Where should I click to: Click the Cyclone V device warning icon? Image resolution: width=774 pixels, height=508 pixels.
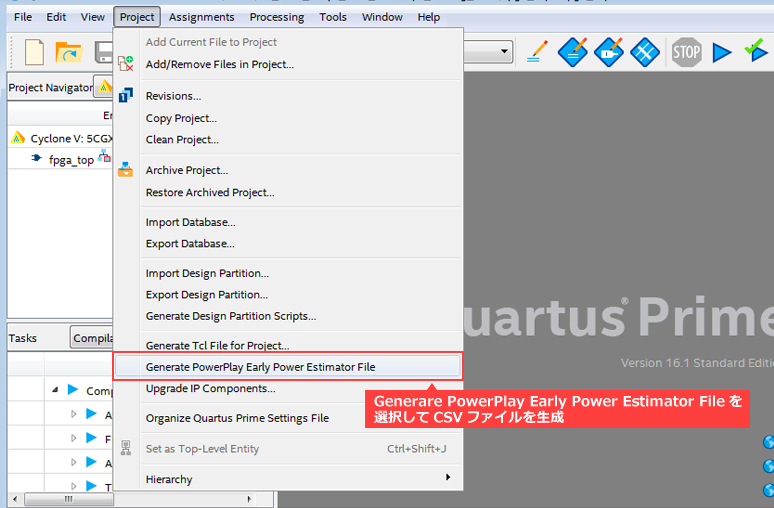18,138
